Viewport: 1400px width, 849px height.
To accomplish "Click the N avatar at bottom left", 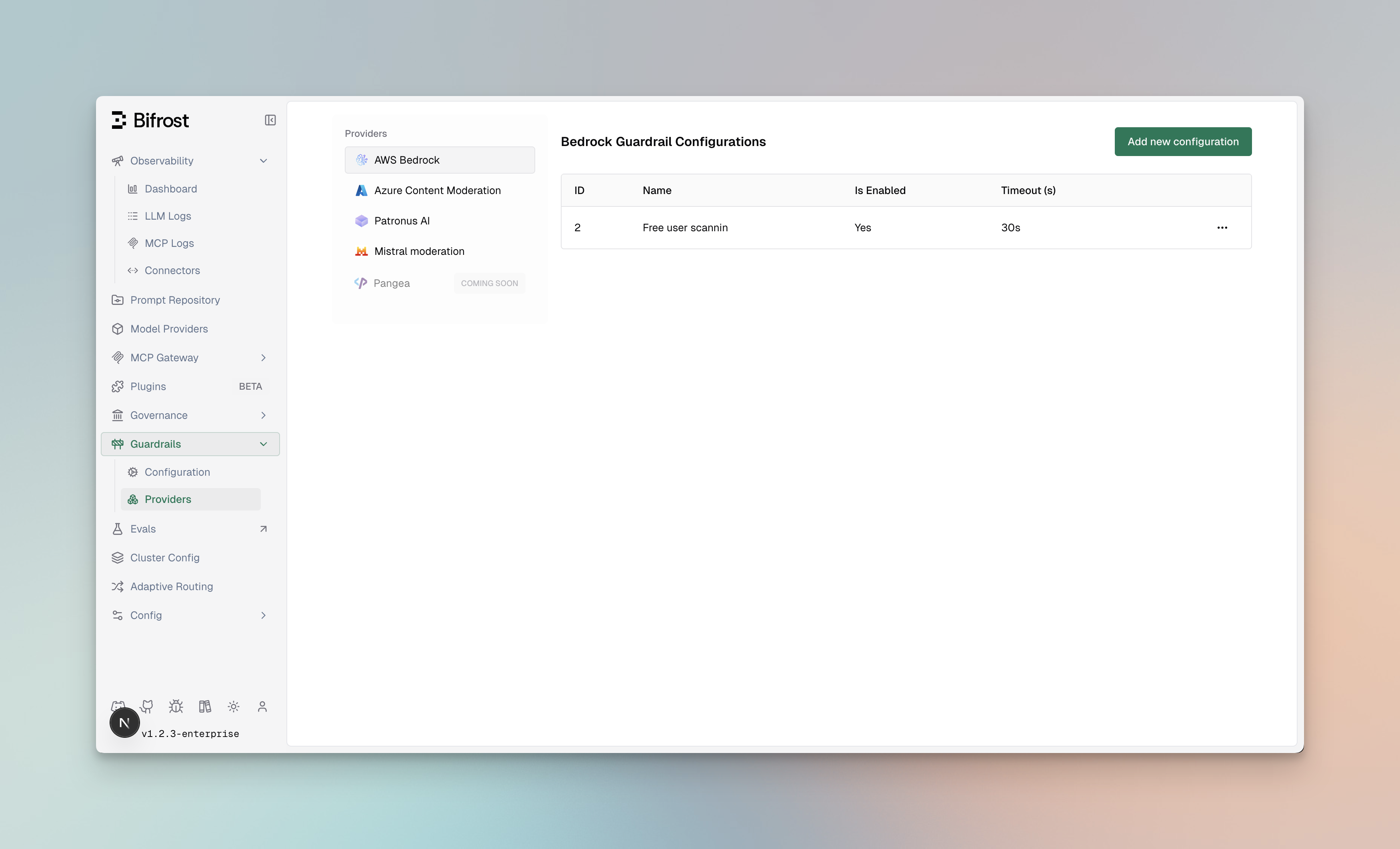I will coord(124,722).
